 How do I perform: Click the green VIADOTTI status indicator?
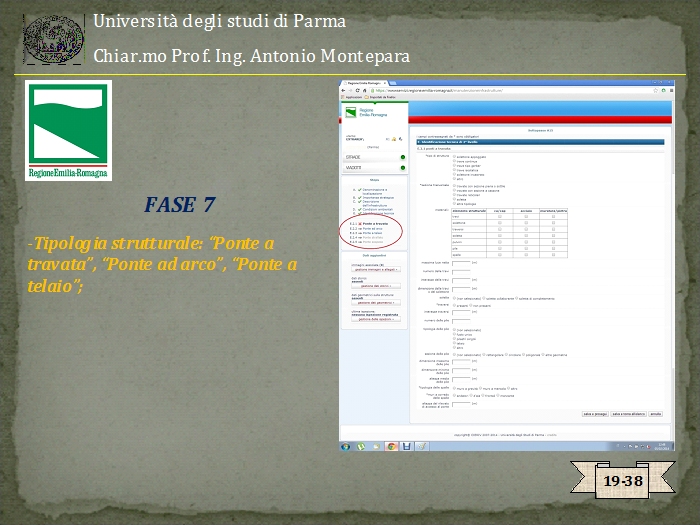pyautogui.click(x=403, y=167)
